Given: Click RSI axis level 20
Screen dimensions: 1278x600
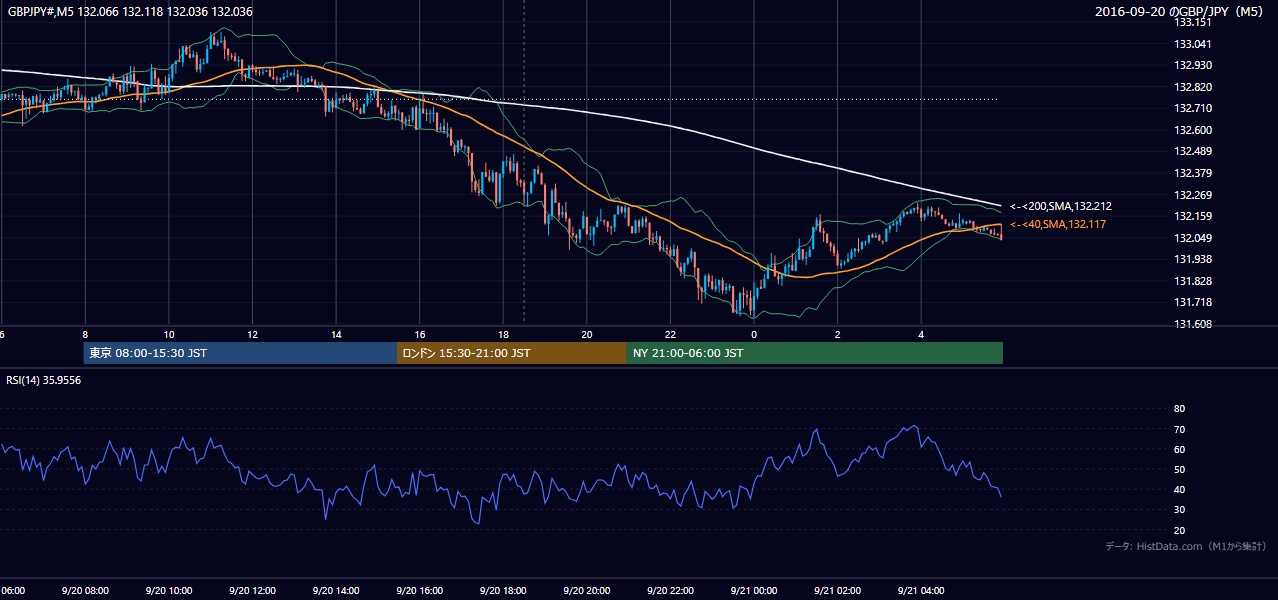Looking at the screenshot, I should [x=1180, y=531].
